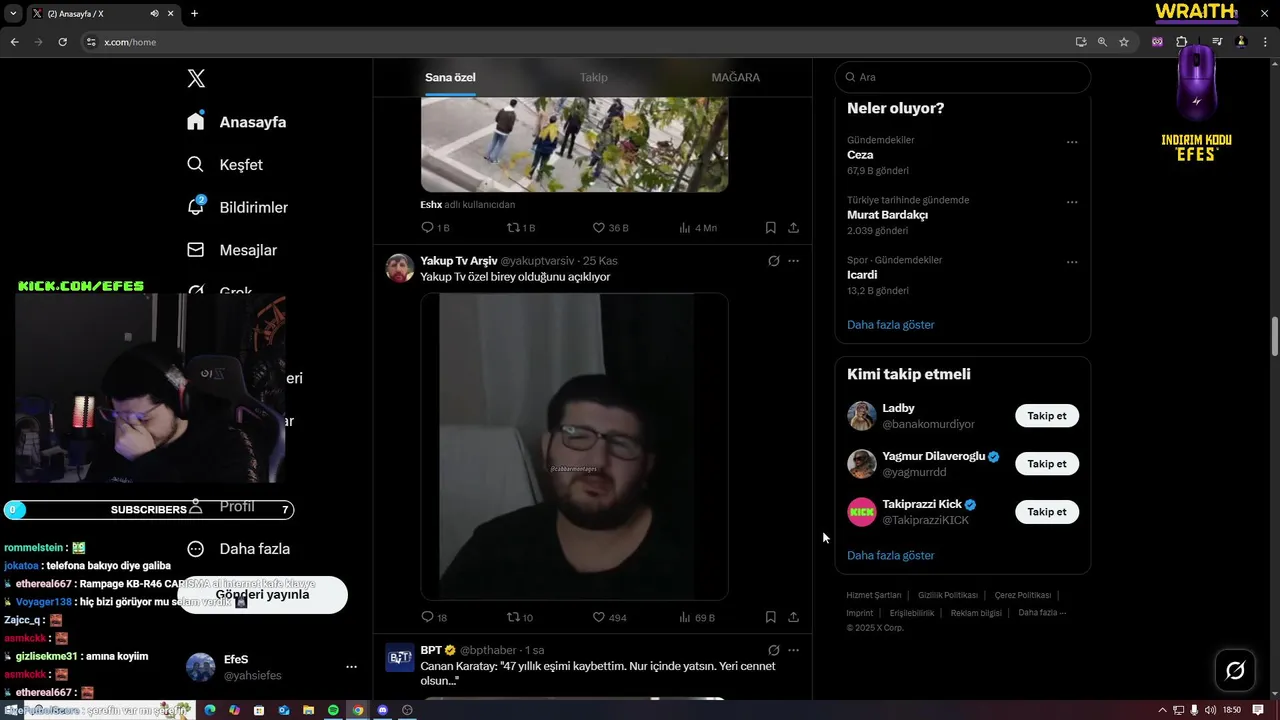This screenshot has width=1280, height=720.
Task: Open more options for Ceza trend
Action: [1072, 142]
